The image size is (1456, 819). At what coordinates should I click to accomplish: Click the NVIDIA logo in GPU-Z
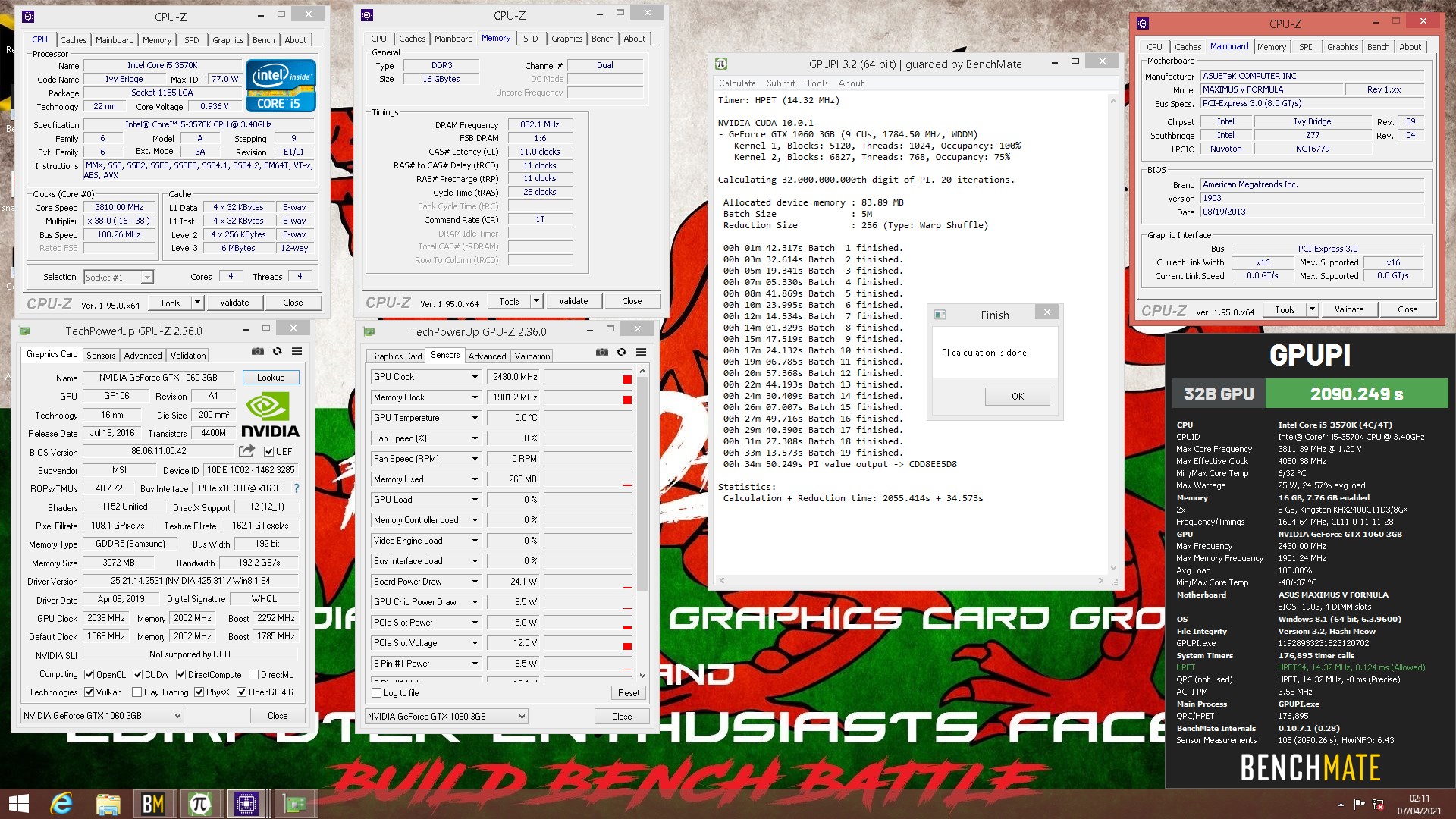270,415
